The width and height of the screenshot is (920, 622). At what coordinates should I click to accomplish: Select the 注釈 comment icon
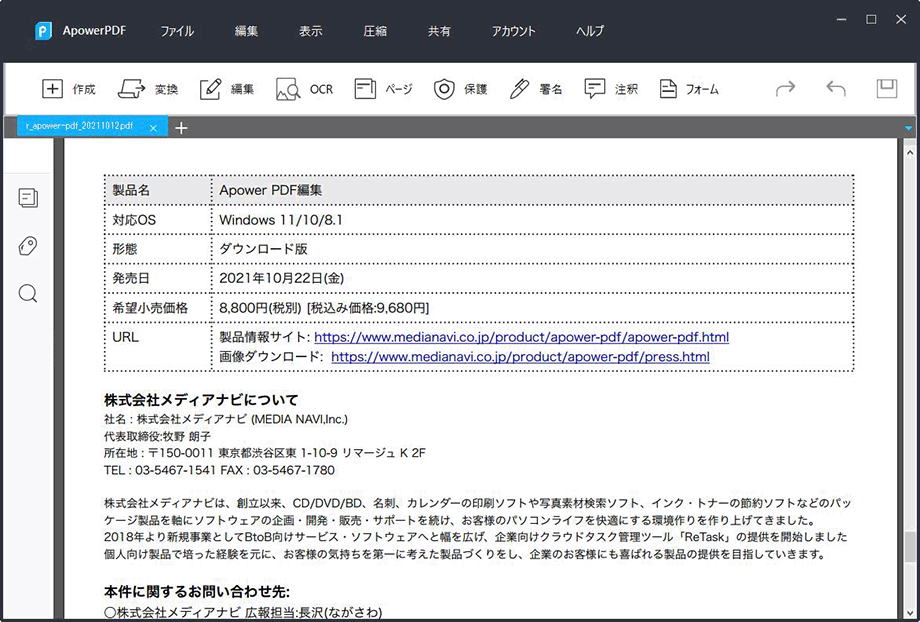pos(594,89)
